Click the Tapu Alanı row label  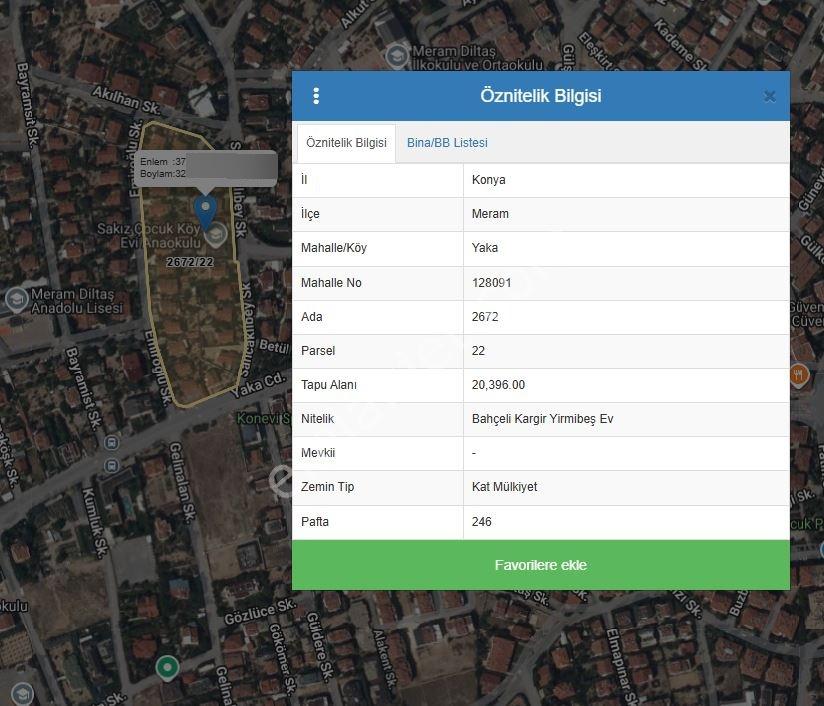(329, 385)
